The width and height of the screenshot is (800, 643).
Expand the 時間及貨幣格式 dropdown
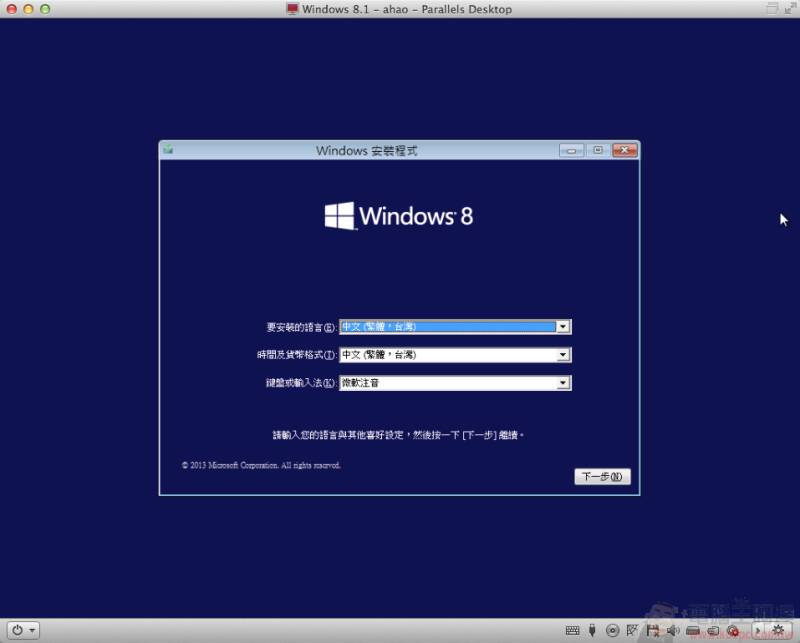point(563,355)
